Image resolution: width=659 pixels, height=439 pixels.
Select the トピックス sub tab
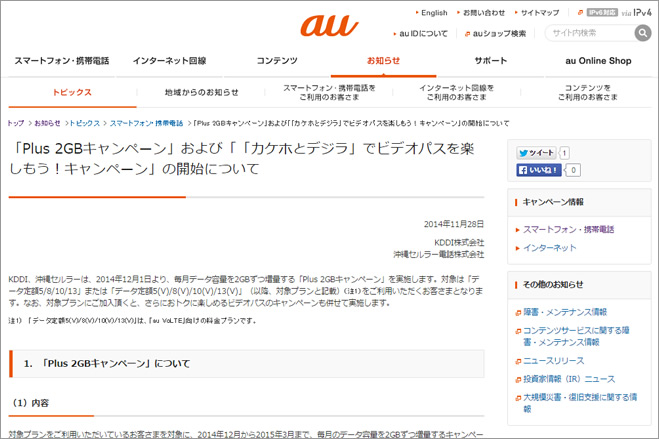(x=72, y=92)
